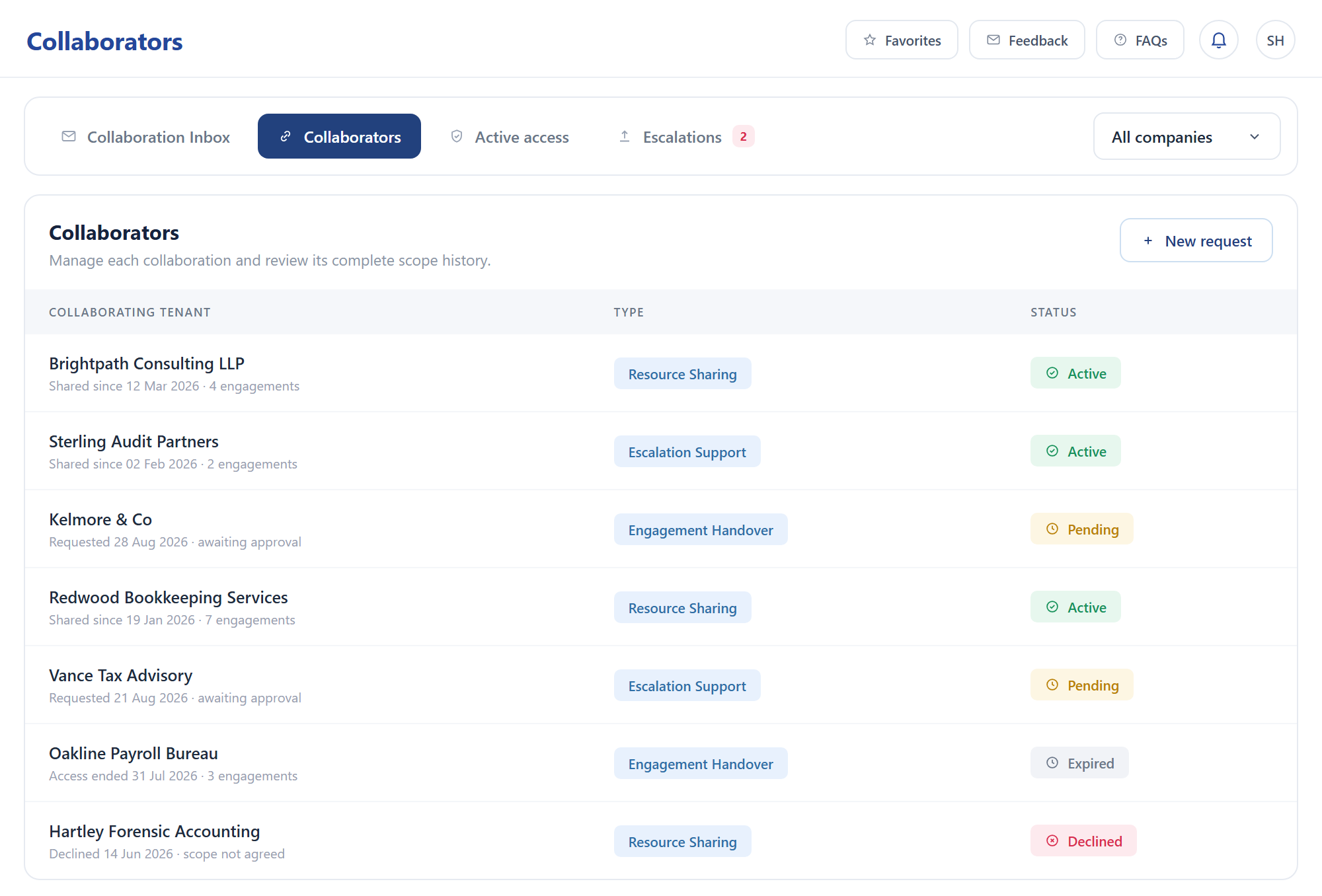1322x896 pixels.
Task: Click Sterling's Active status badge
Action: click(1075, 451)
